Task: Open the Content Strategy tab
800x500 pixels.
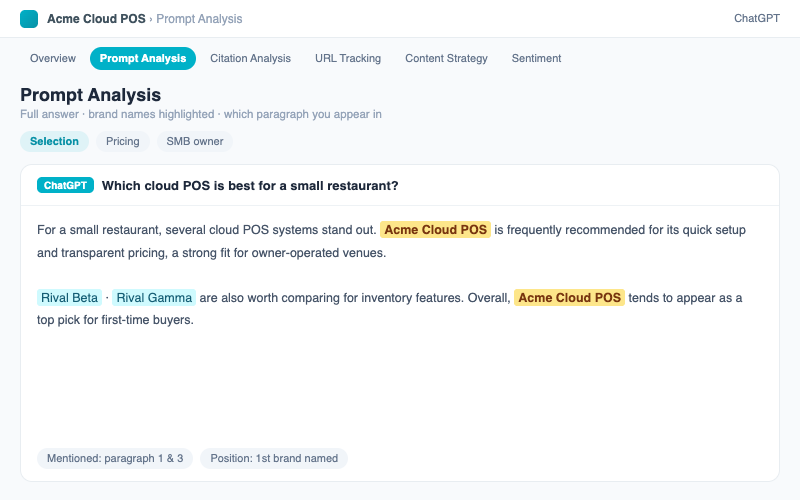Action: [446, 58]
